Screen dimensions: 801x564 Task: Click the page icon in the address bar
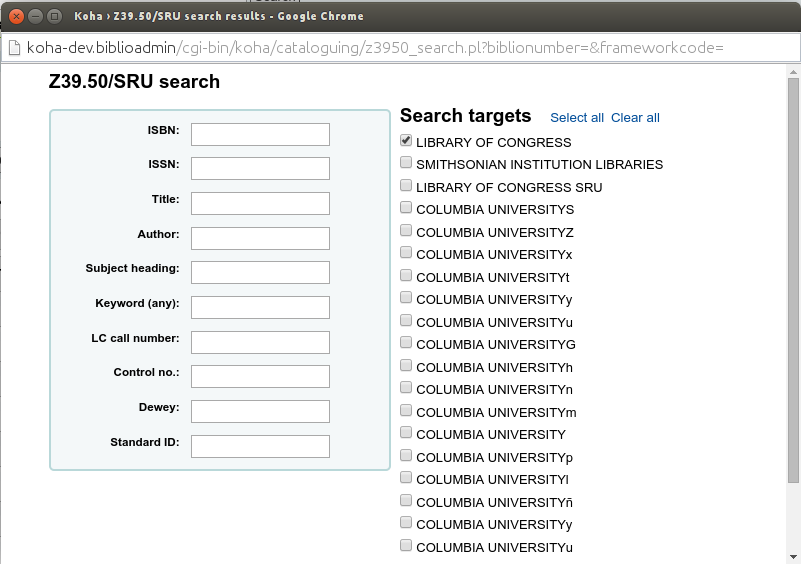[12, 48]
